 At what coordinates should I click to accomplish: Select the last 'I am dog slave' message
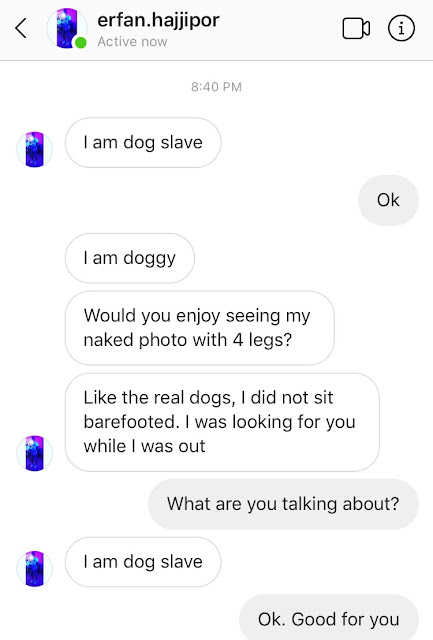(143, 562)
